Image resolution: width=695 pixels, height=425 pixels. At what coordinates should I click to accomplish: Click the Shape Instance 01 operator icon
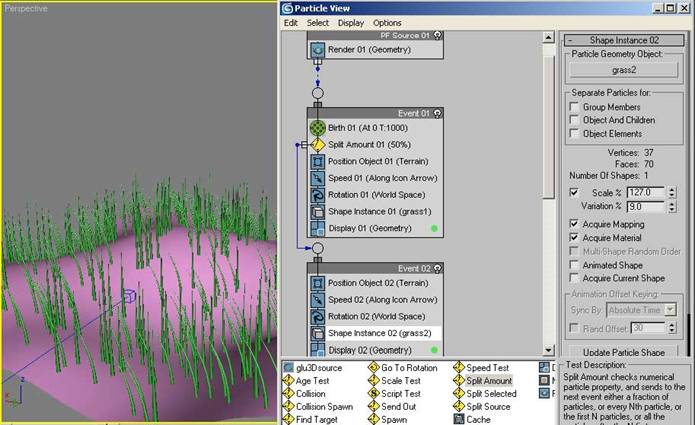point(318,212)
